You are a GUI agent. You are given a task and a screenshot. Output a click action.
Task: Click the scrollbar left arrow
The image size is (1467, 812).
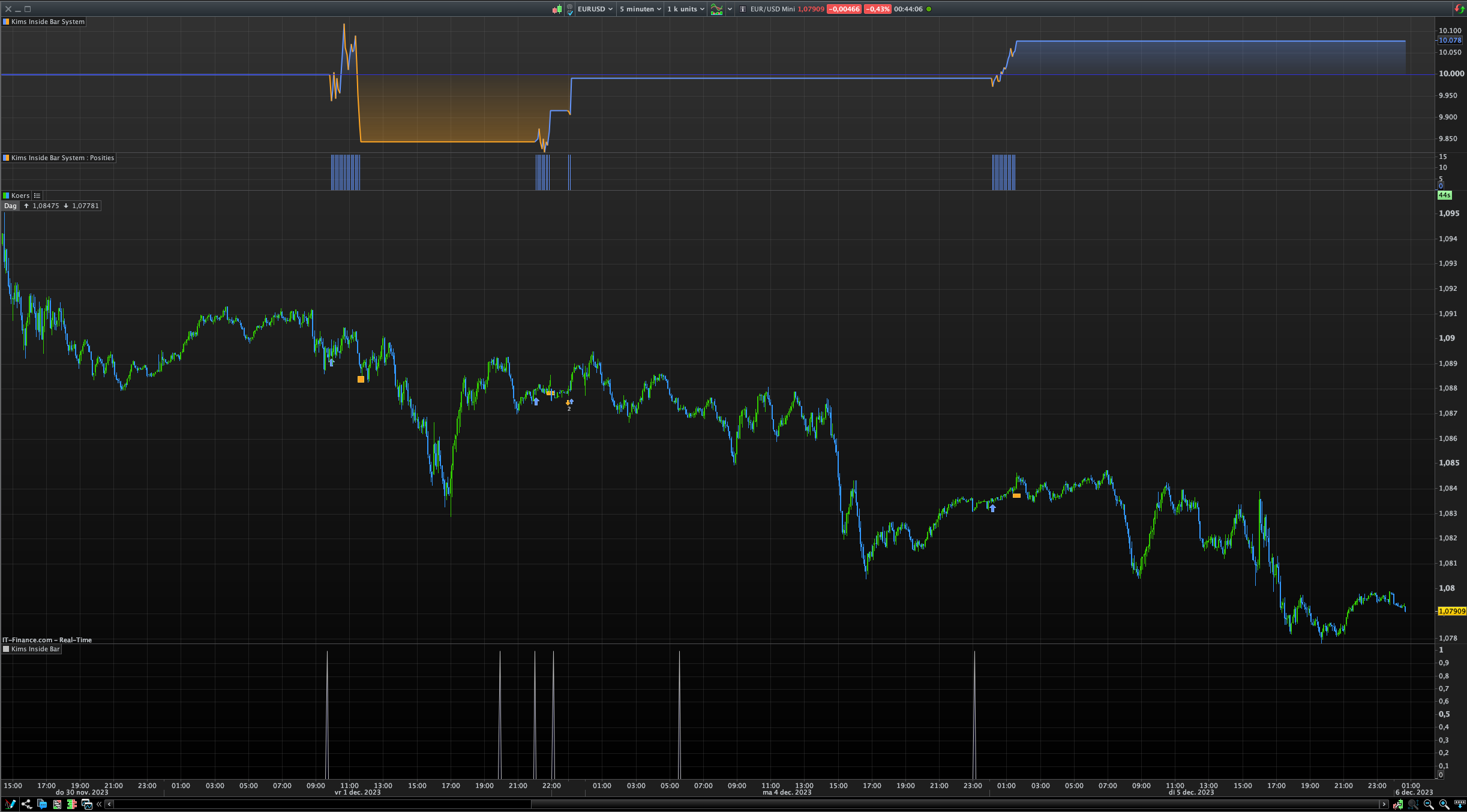[x=109, y=804]
